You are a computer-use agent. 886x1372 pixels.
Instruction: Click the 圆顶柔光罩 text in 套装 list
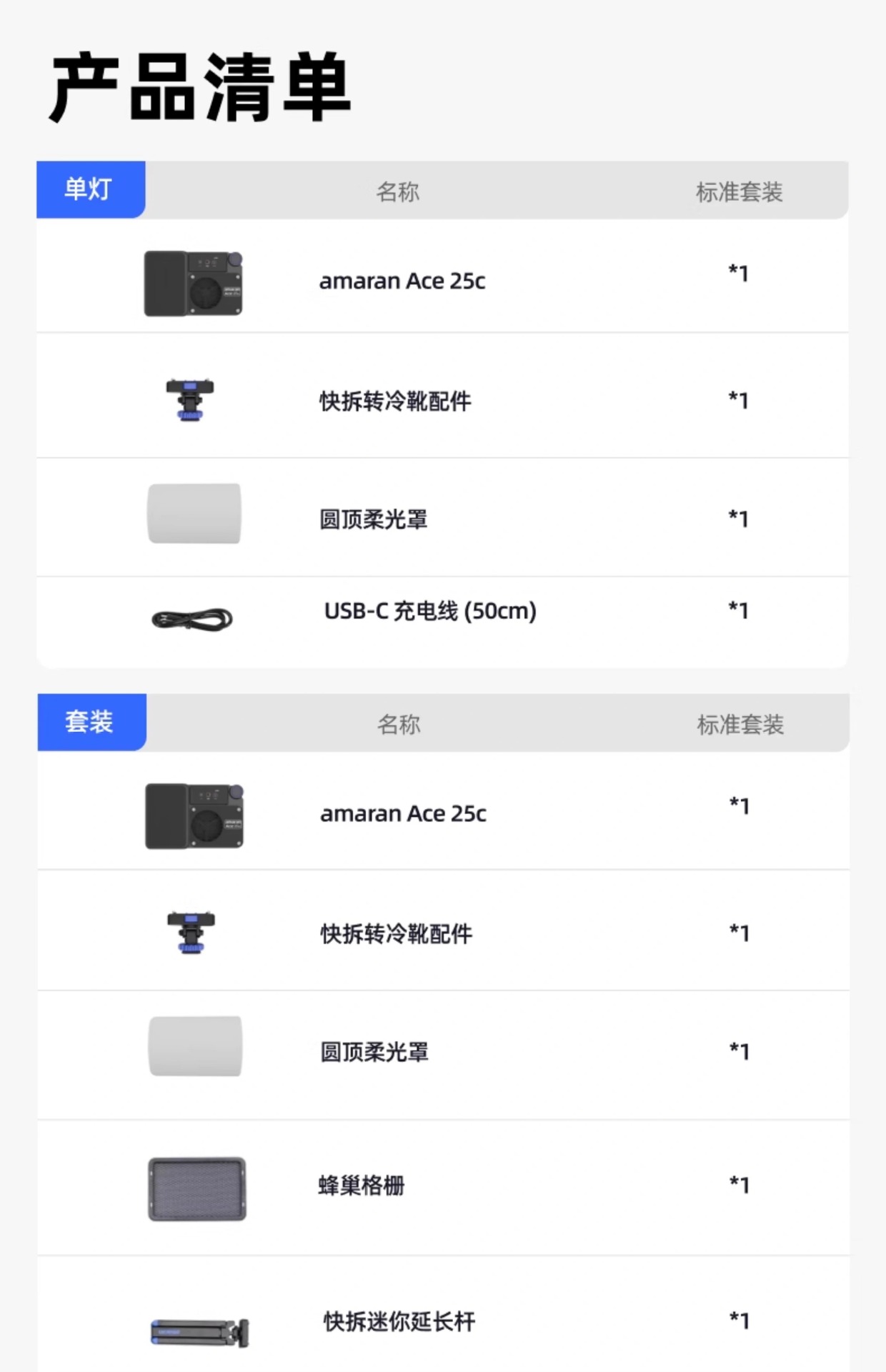[374, 1053]
